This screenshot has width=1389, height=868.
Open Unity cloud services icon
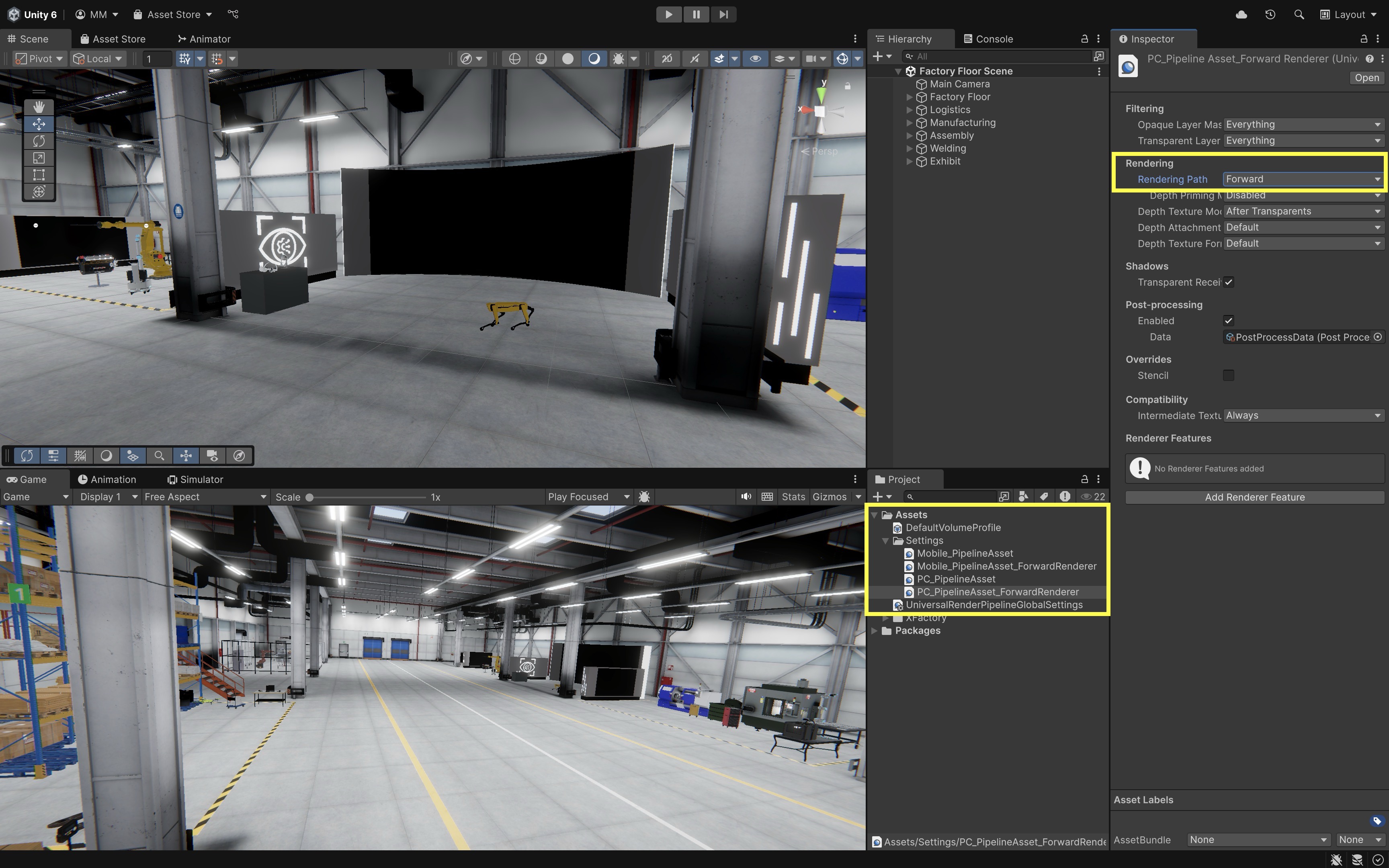pyautogui.click(x=1241, y=14)
